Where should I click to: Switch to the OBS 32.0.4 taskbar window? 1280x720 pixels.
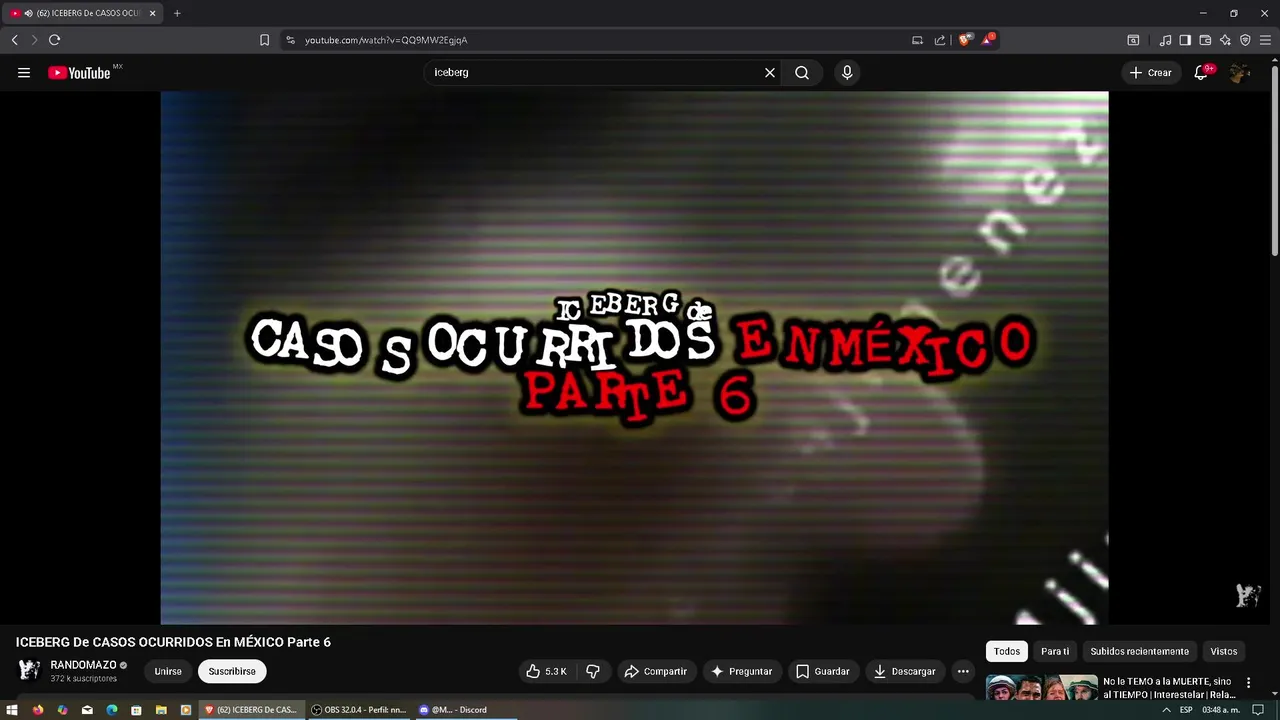(x=359, y=710)
